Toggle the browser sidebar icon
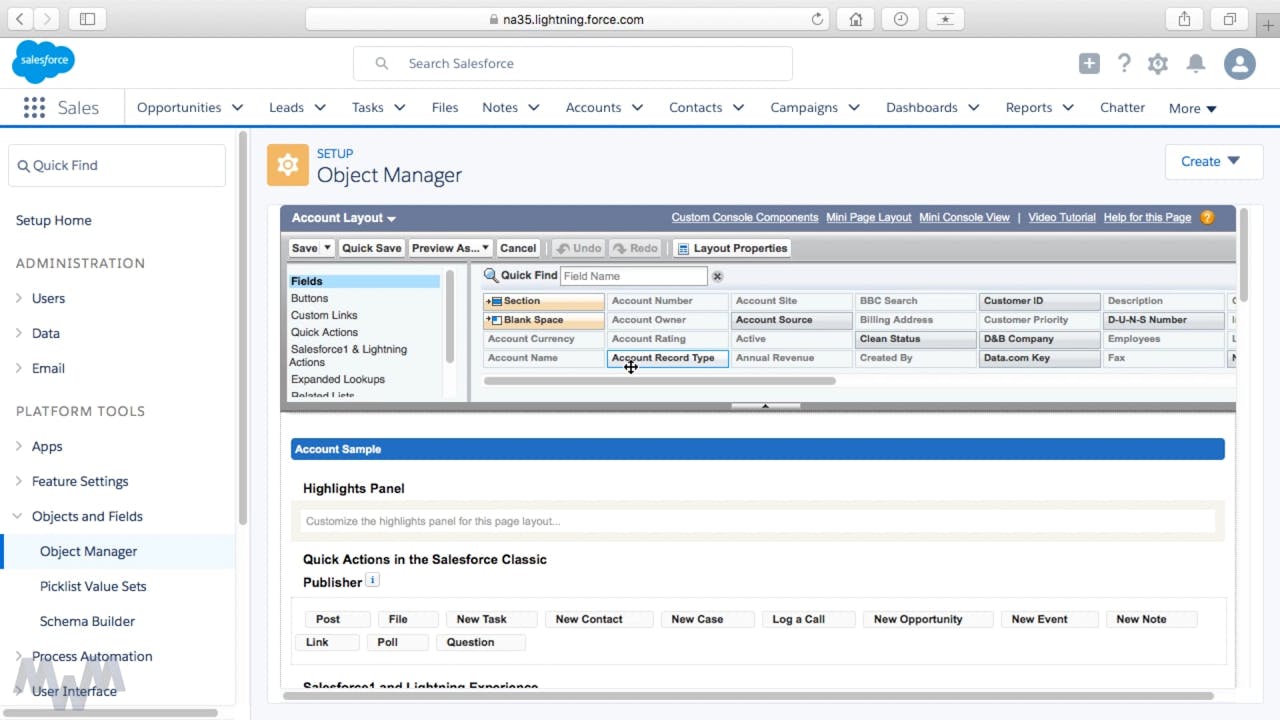This screenshot has height=720, width=1280. tap(87, 19)
